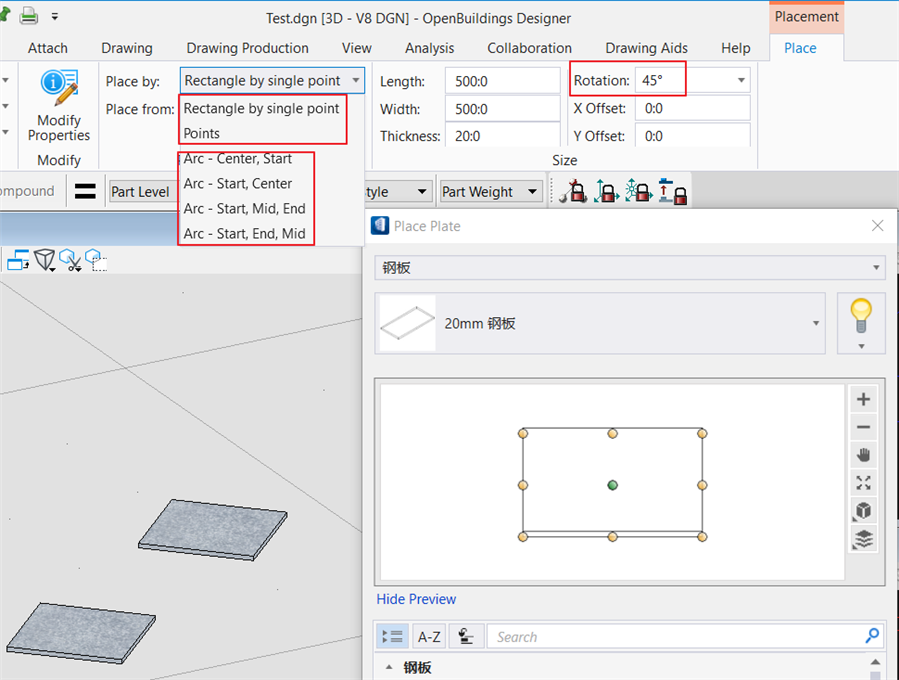Click the layers icon in preview toolbar
This screenshot has height=680, width=899.
[x=863, y=538]
